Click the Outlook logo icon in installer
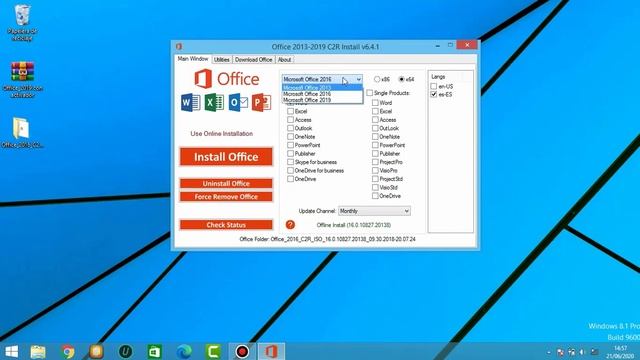This screenshot has height=360, width=640. 238,102
